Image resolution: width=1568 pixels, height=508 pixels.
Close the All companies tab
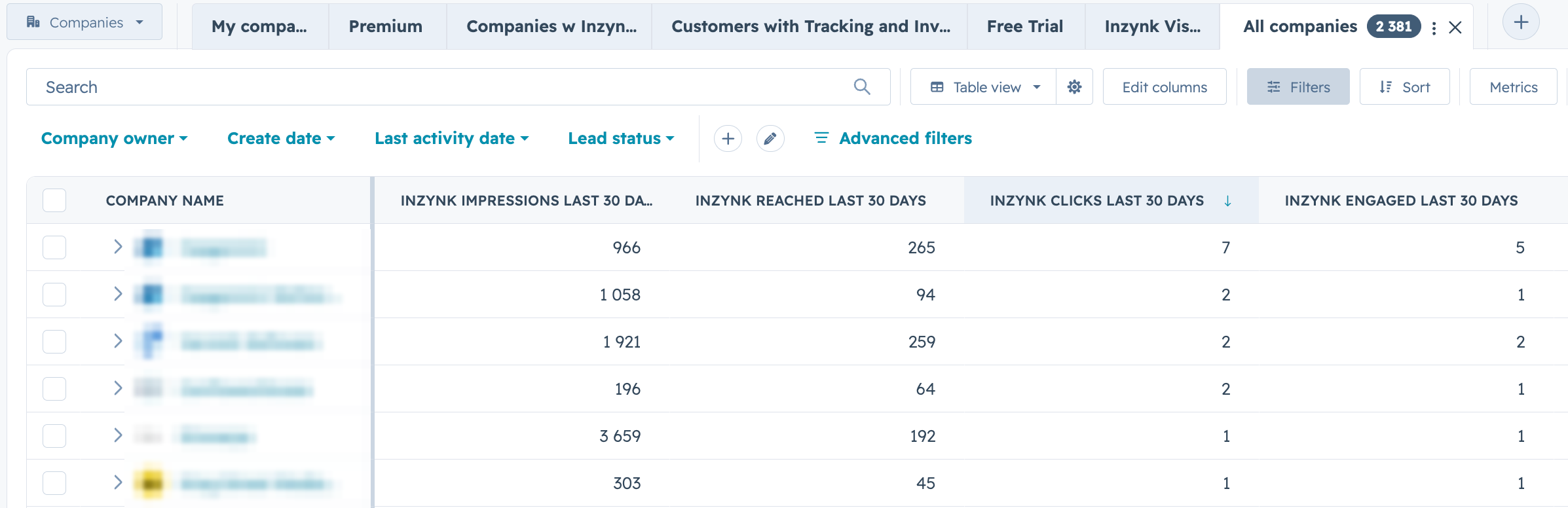click(x=1455, y=27)
